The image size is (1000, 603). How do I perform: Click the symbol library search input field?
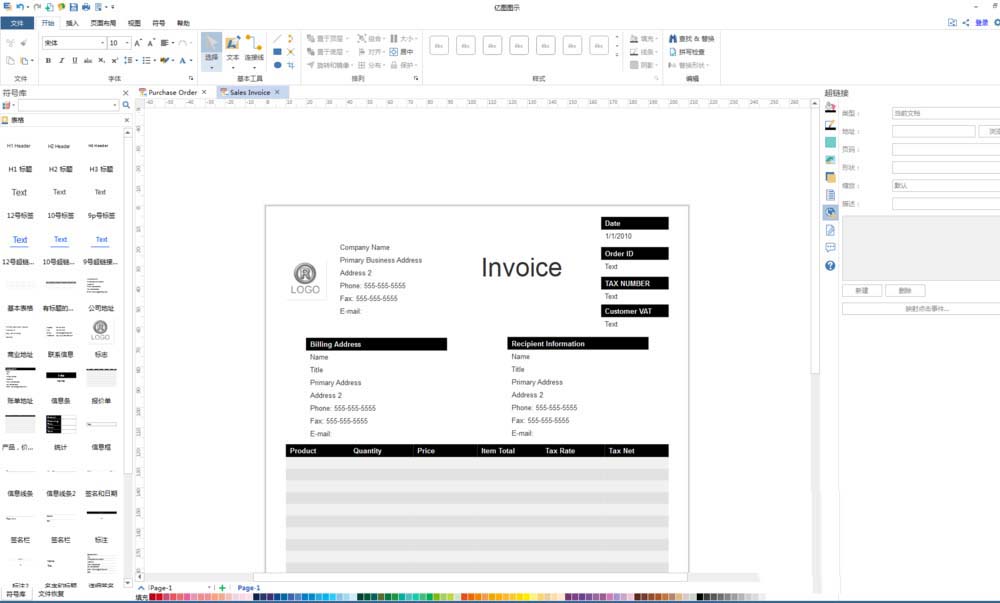[68, 105]
